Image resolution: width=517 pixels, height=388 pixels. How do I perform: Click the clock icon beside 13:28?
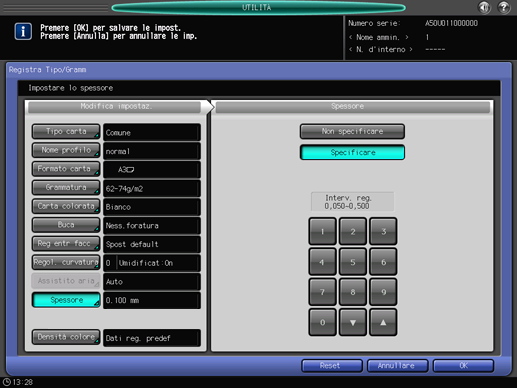(x=6, y=382)
